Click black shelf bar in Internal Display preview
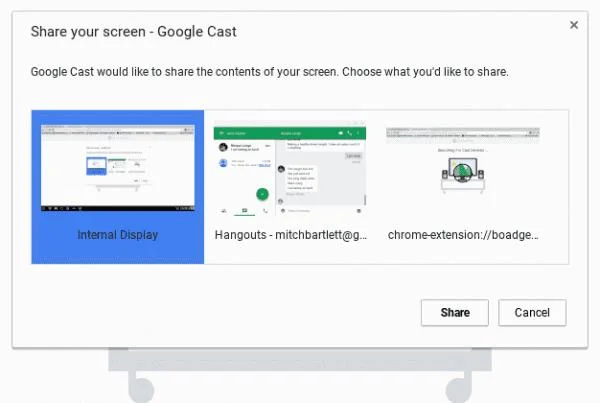Viewport: 600px width, 403px height. [x=117, y=208]
